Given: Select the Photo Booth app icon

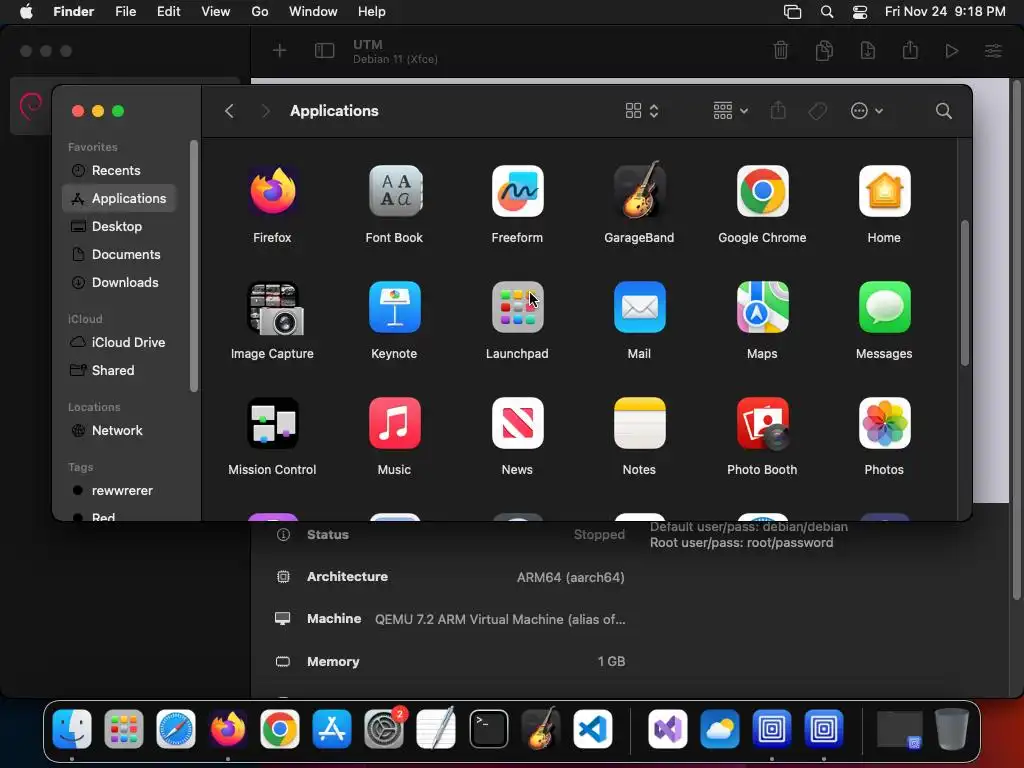Looking at the screenshot, I should point(762,423).
